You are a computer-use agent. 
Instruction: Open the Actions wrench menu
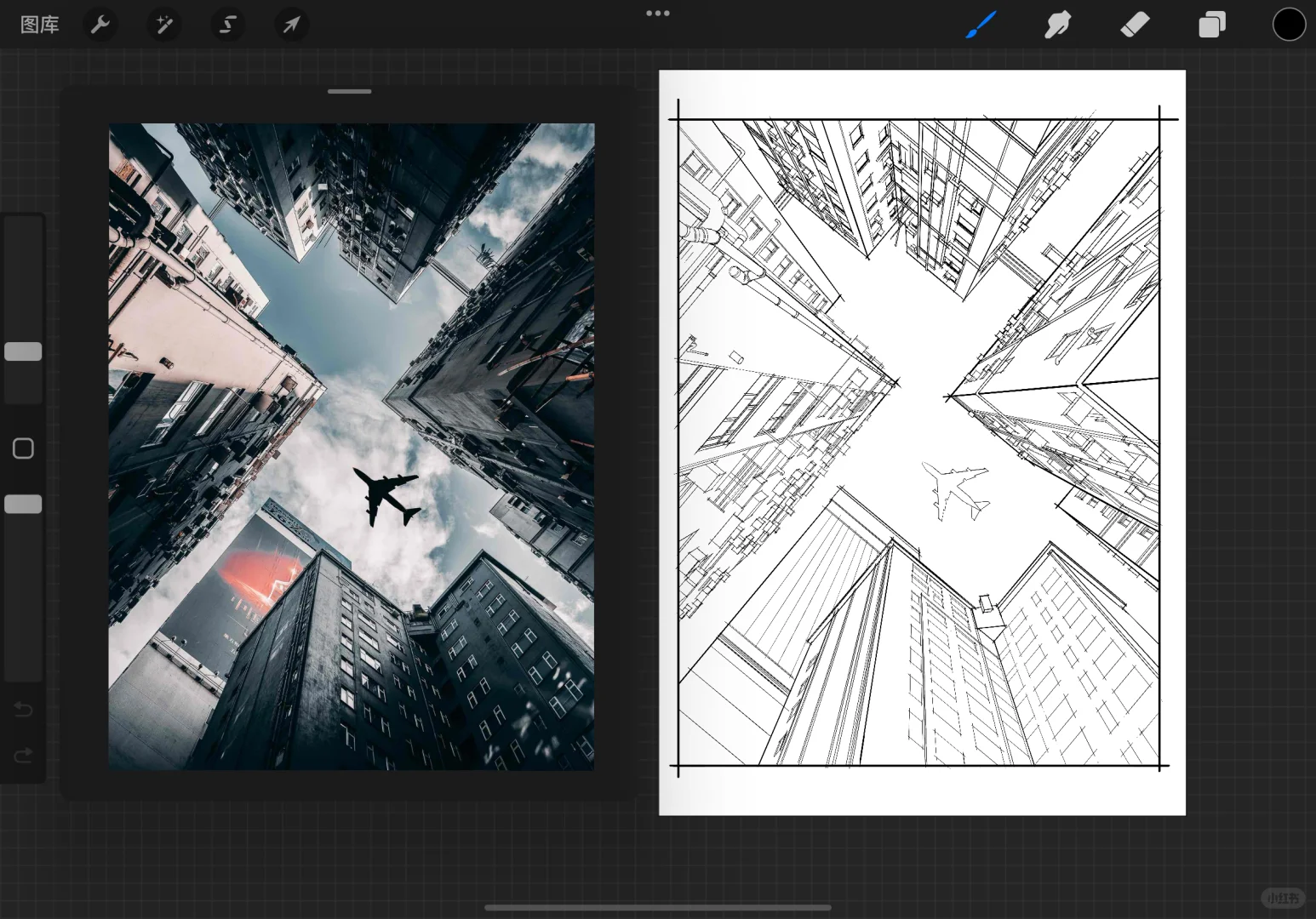pos(100,25)
